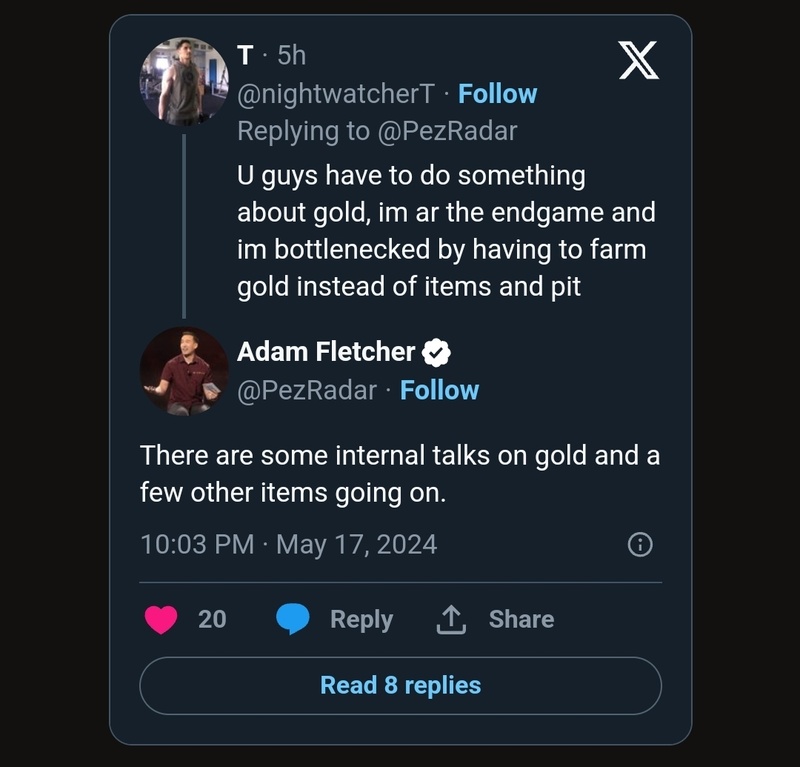This screenshot has height=767, width=800.
Task: Click the "internal talks on gold" tweet text
Action: 400,474
